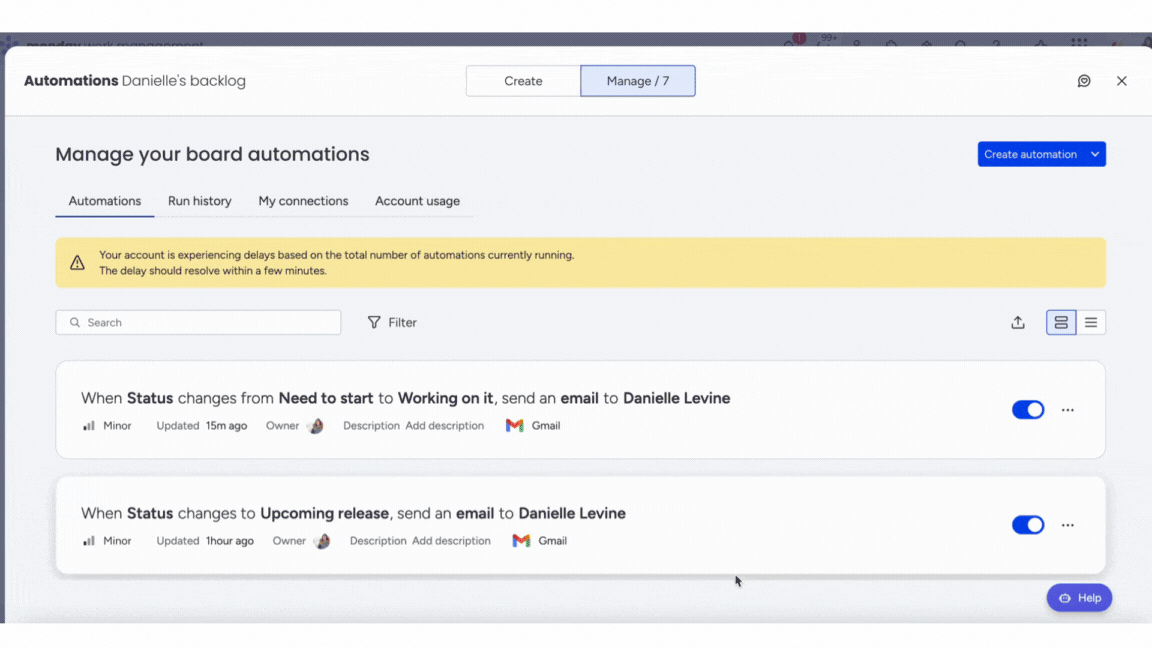The width and height of the screenshot is (1152, 648).
Task: Switch to card view layout
Action: coord(1061,323)
